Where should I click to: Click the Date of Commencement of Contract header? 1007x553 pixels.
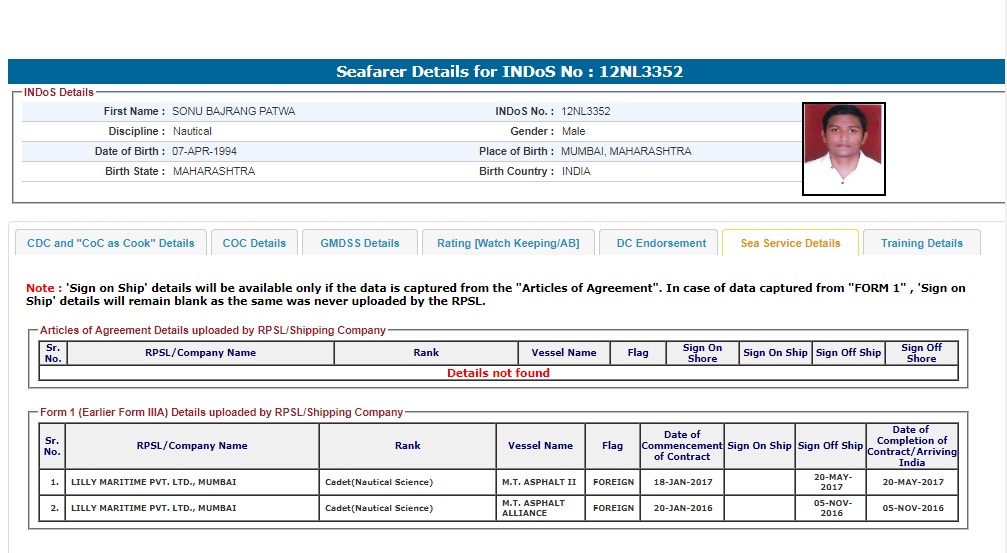pyautogui.click(x=682, y=445)
